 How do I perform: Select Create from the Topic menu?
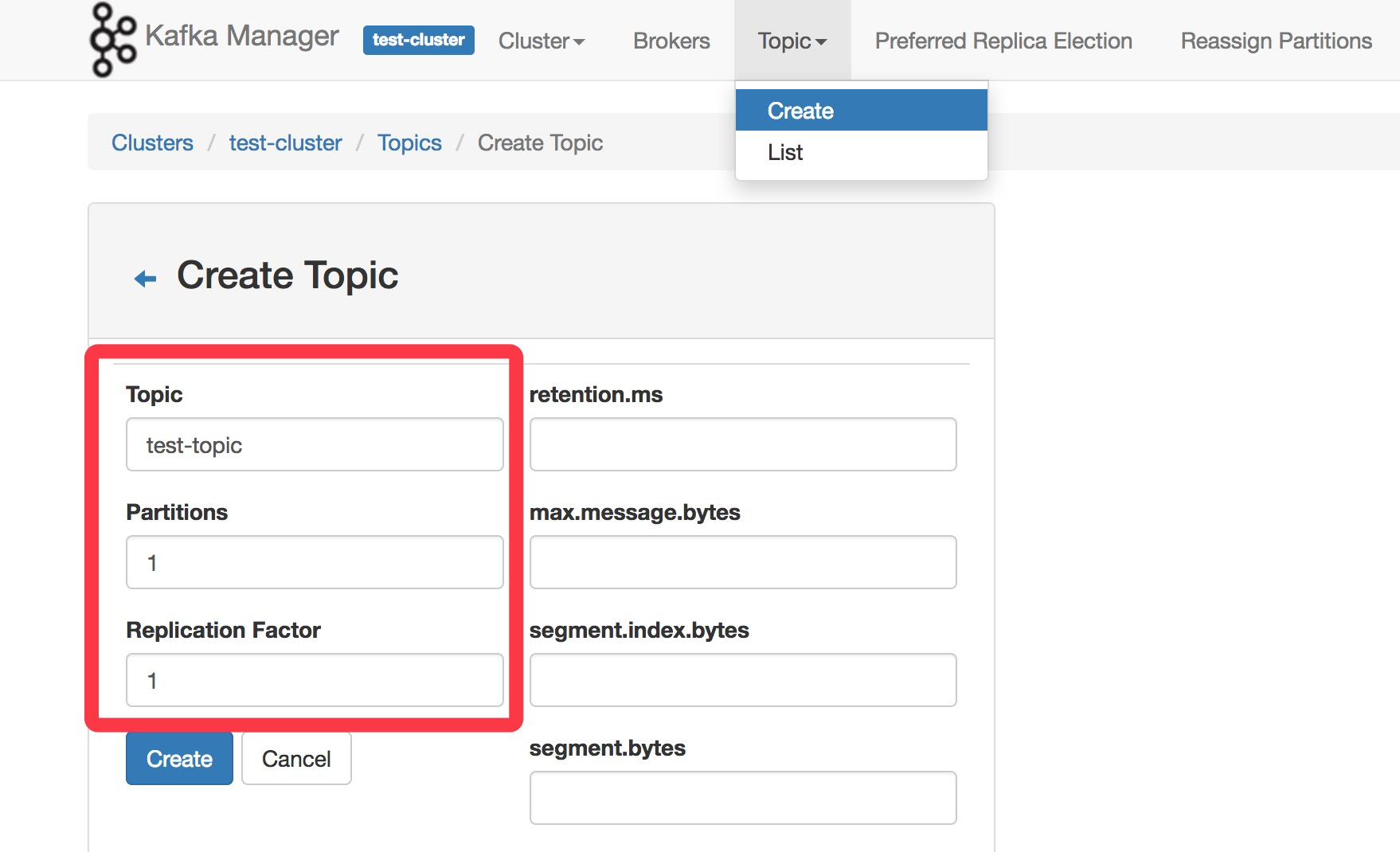point(862,110)
